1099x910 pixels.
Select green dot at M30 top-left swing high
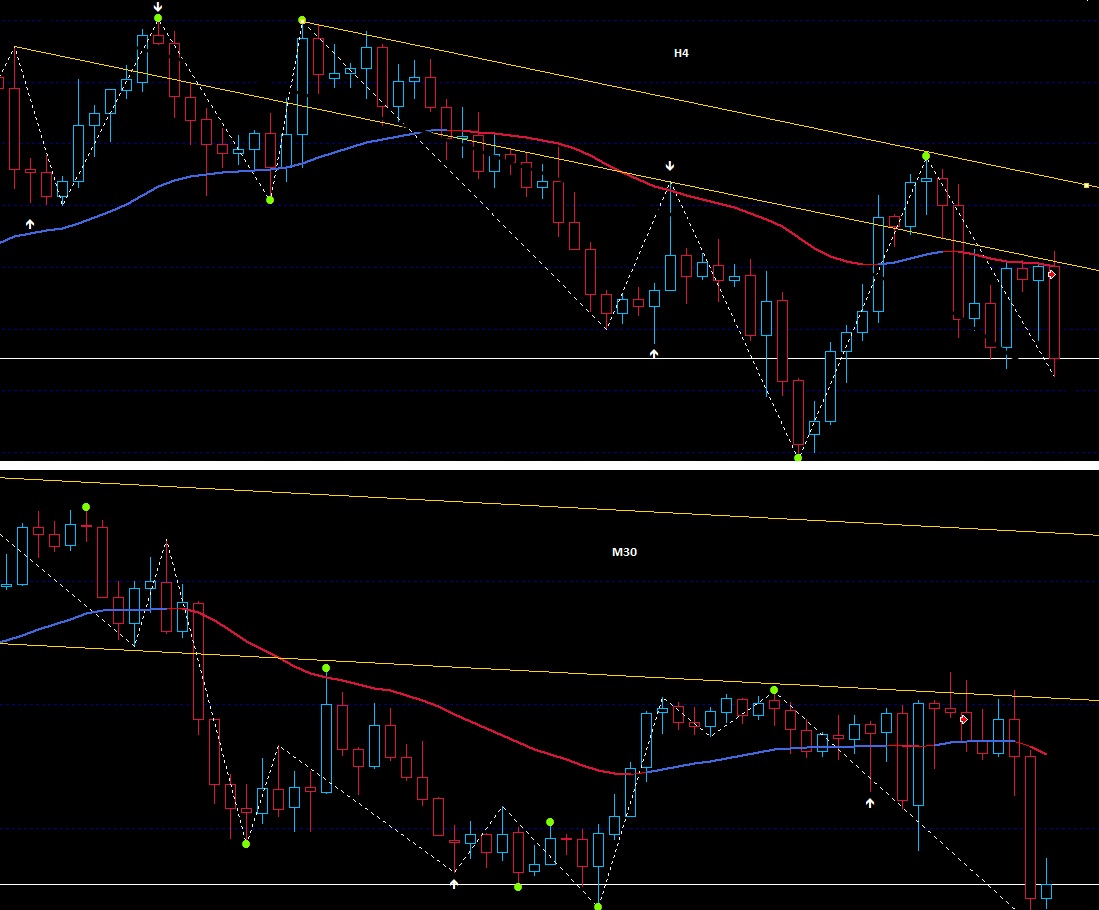tap(86, 507)
